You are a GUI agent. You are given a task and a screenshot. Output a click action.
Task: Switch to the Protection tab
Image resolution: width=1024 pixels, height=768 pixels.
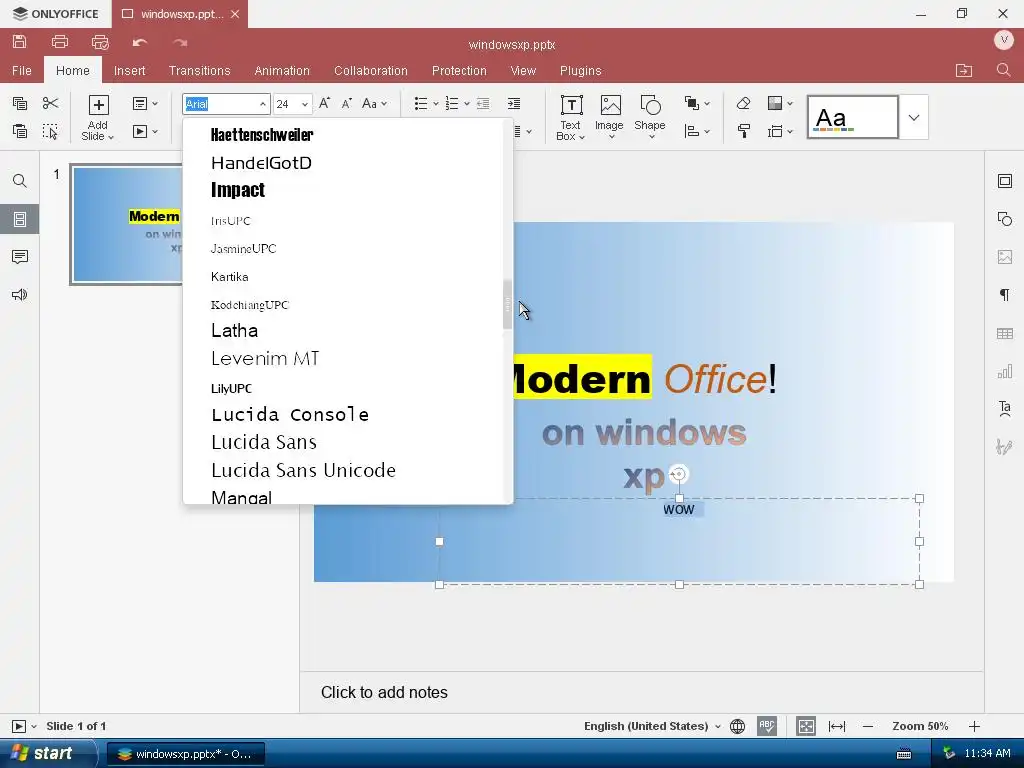point(459,71)
